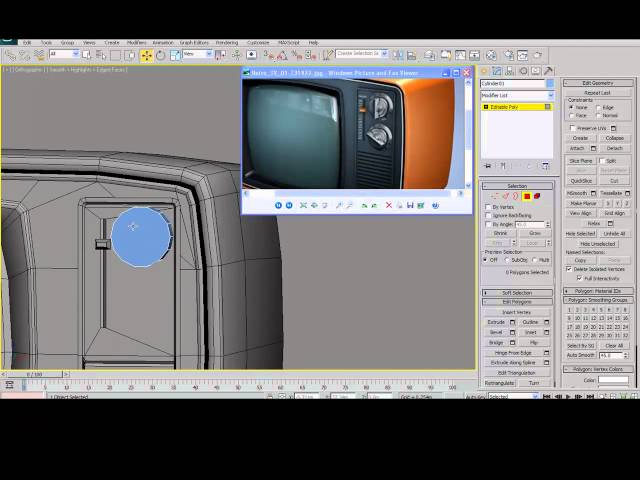Open the Modifier List dropdown

(x=517, y=95)
